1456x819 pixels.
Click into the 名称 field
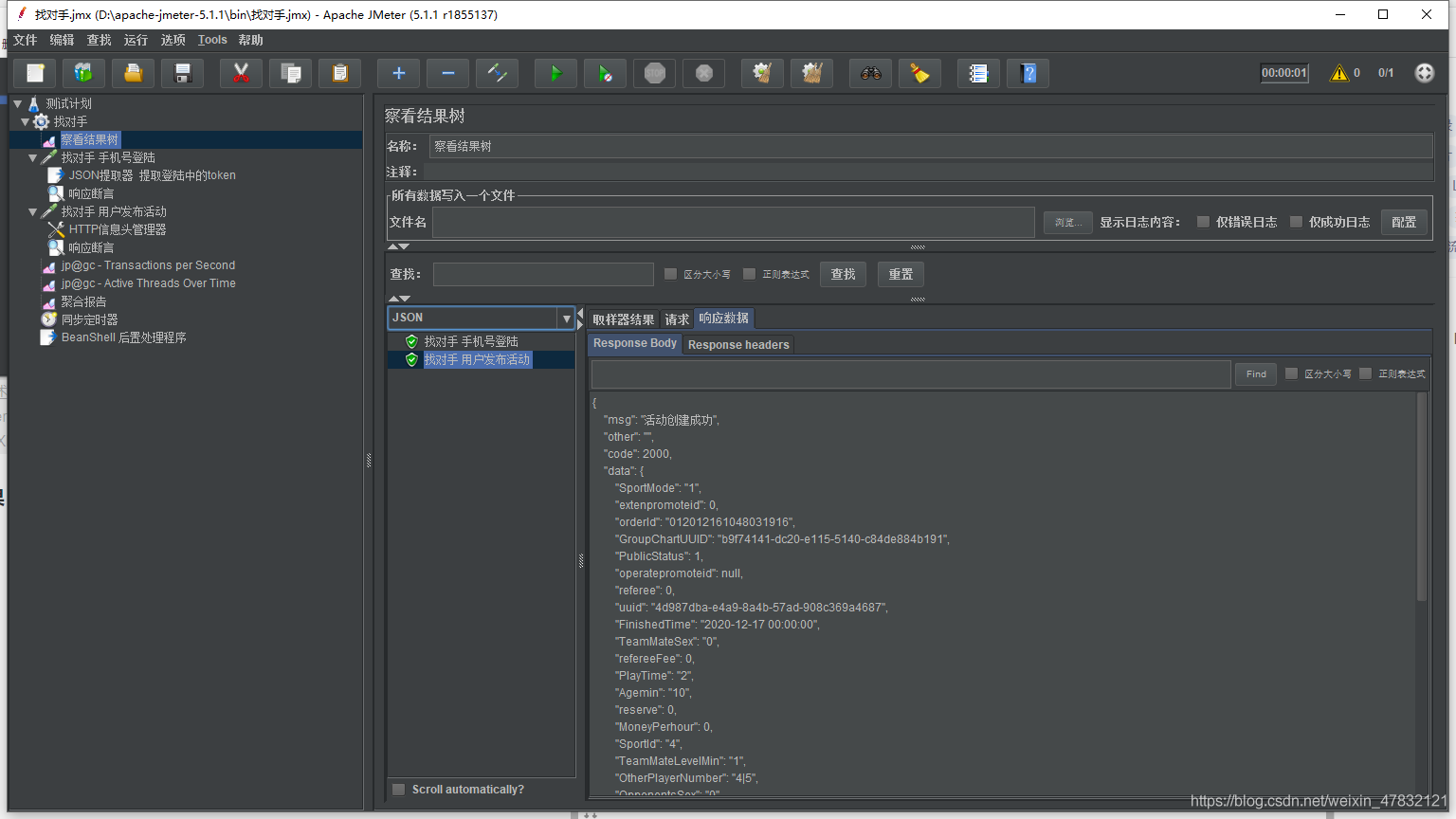pos(931,146)
